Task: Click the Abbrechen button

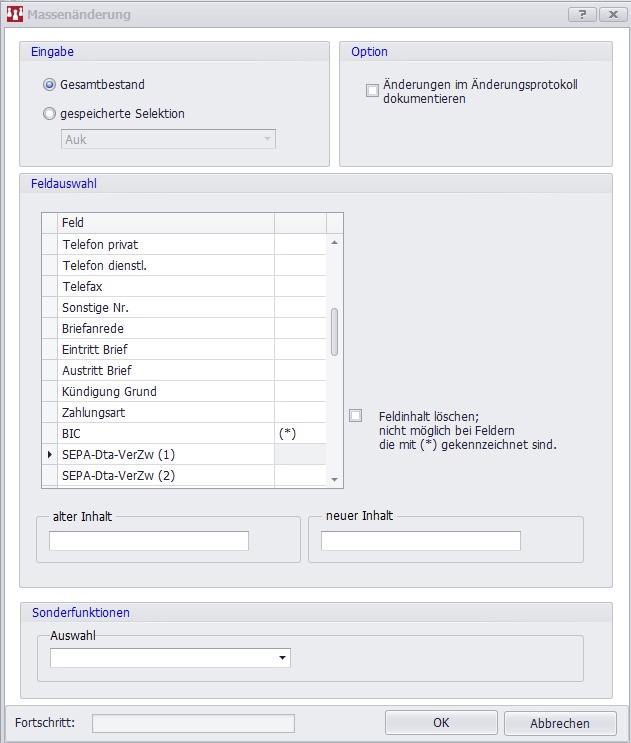Action: click(559, 723)
